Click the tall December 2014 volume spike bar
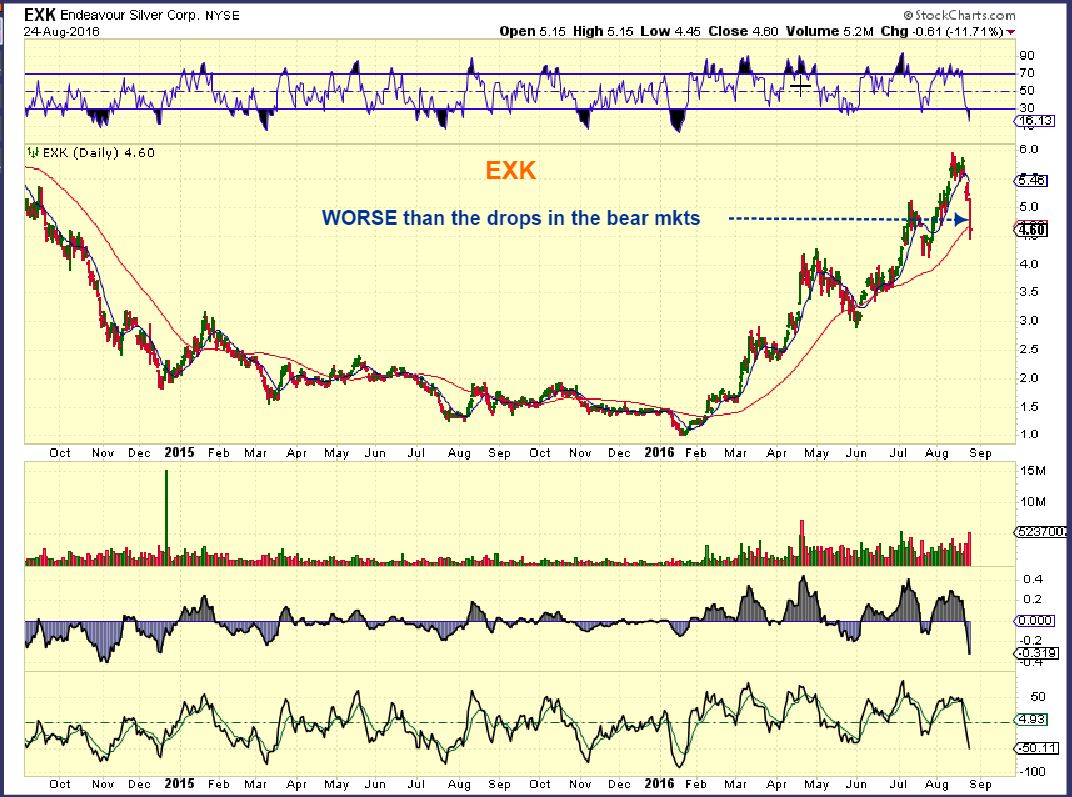Image resolution: width=1072 pixels, height=797 pixels. (x=166, y=517)
